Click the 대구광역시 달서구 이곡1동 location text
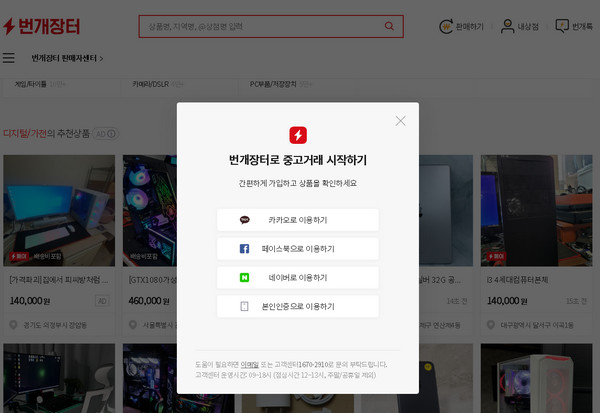The image size is (600, 413). point(537,325)
